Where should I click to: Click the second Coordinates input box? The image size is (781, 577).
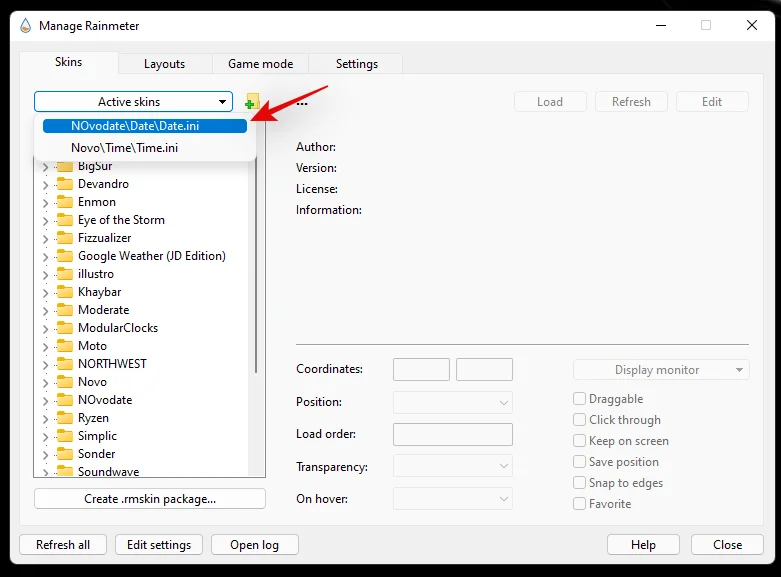484,369
